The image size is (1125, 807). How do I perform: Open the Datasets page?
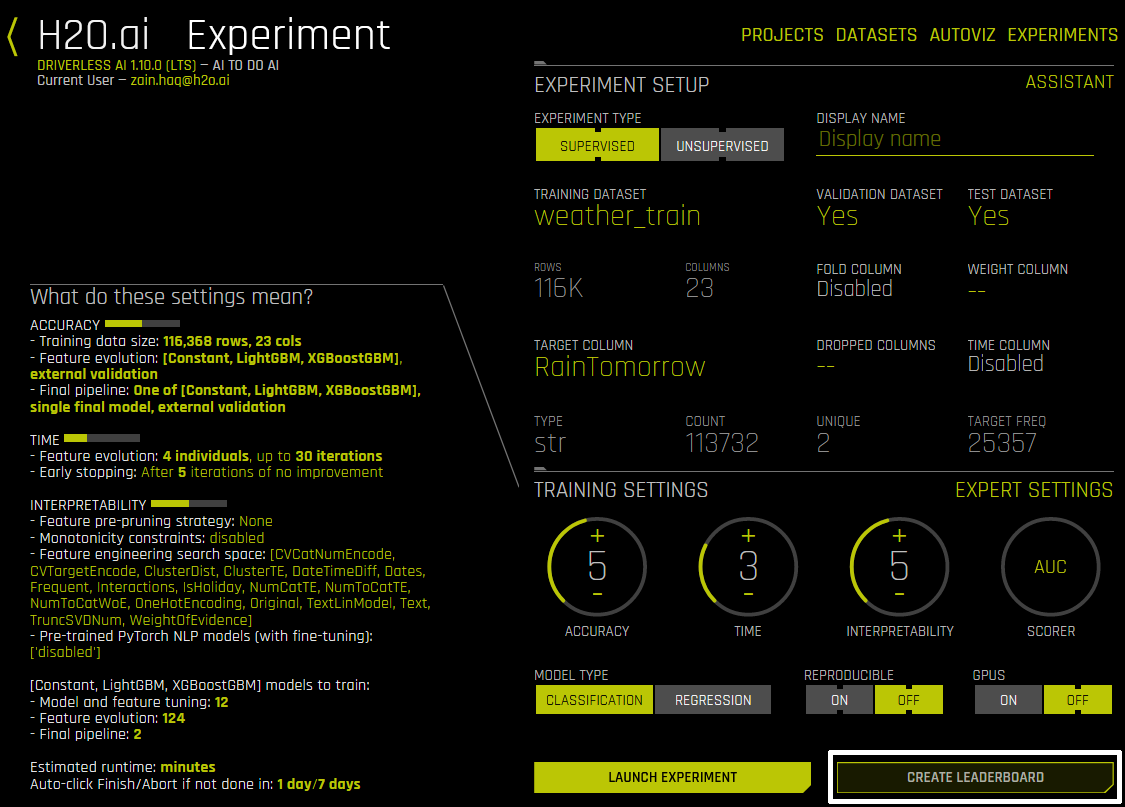[x=876, y=35]
